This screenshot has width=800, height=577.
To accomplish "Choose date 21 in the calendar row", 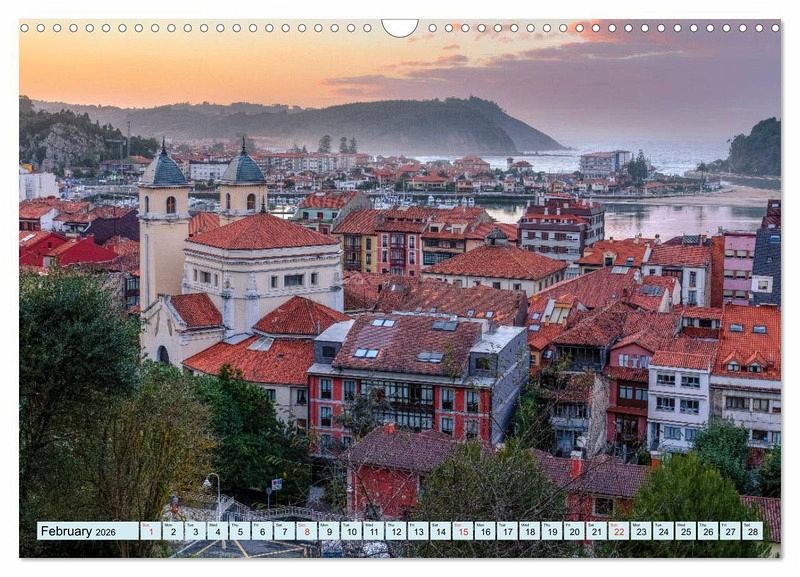I will click(596, 531).
